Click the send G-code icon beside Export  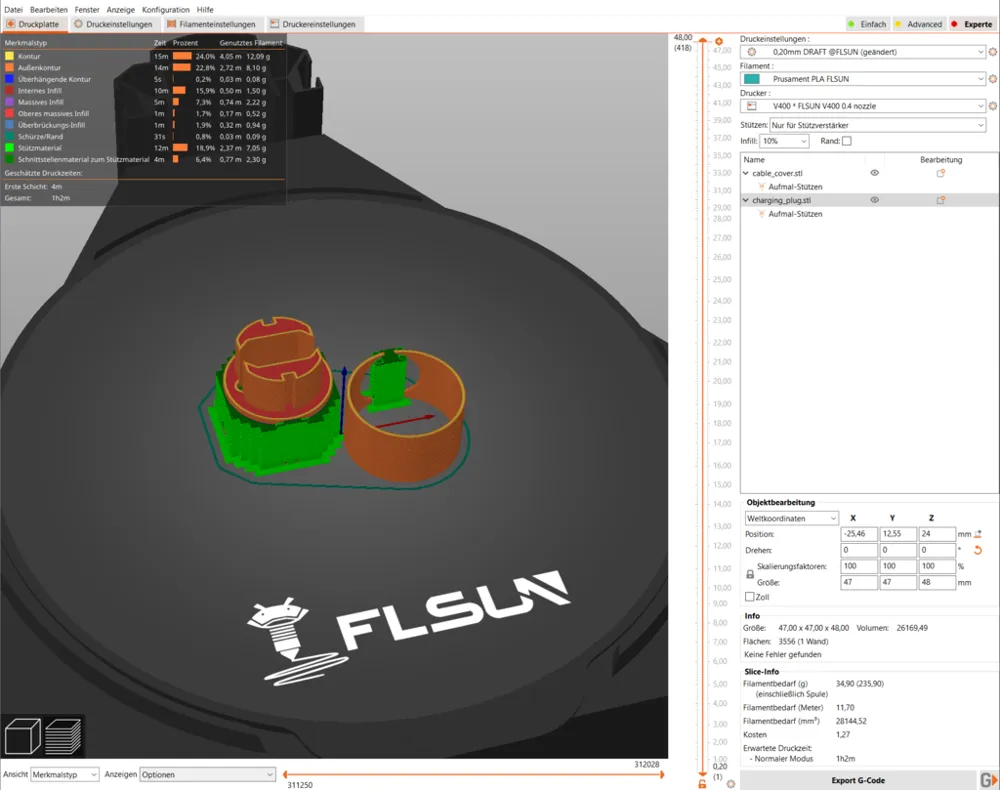(987, 780)
